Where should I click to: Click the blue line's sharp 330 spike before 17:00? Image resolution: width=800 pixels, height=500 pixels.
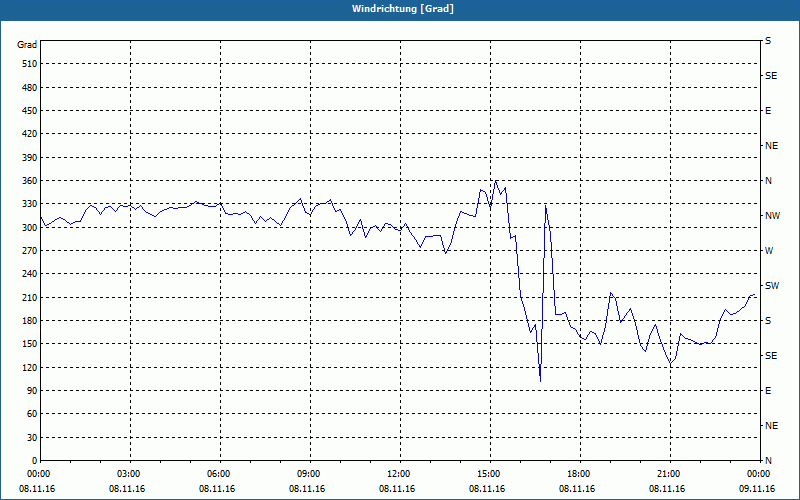click(545, 205)
